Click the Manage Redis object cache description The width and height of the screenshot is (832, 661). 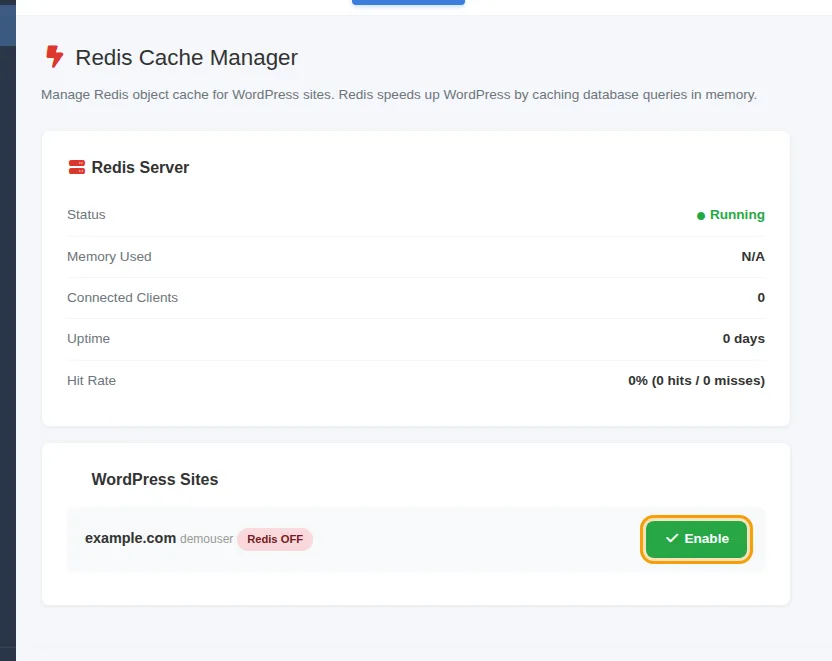tap(398, 95)
